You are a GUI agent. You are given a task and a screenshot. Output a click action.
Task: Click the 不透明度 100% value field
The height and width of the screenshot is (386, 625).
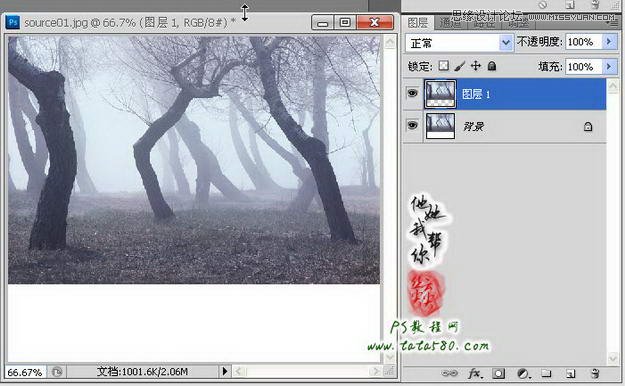(584, 41)
